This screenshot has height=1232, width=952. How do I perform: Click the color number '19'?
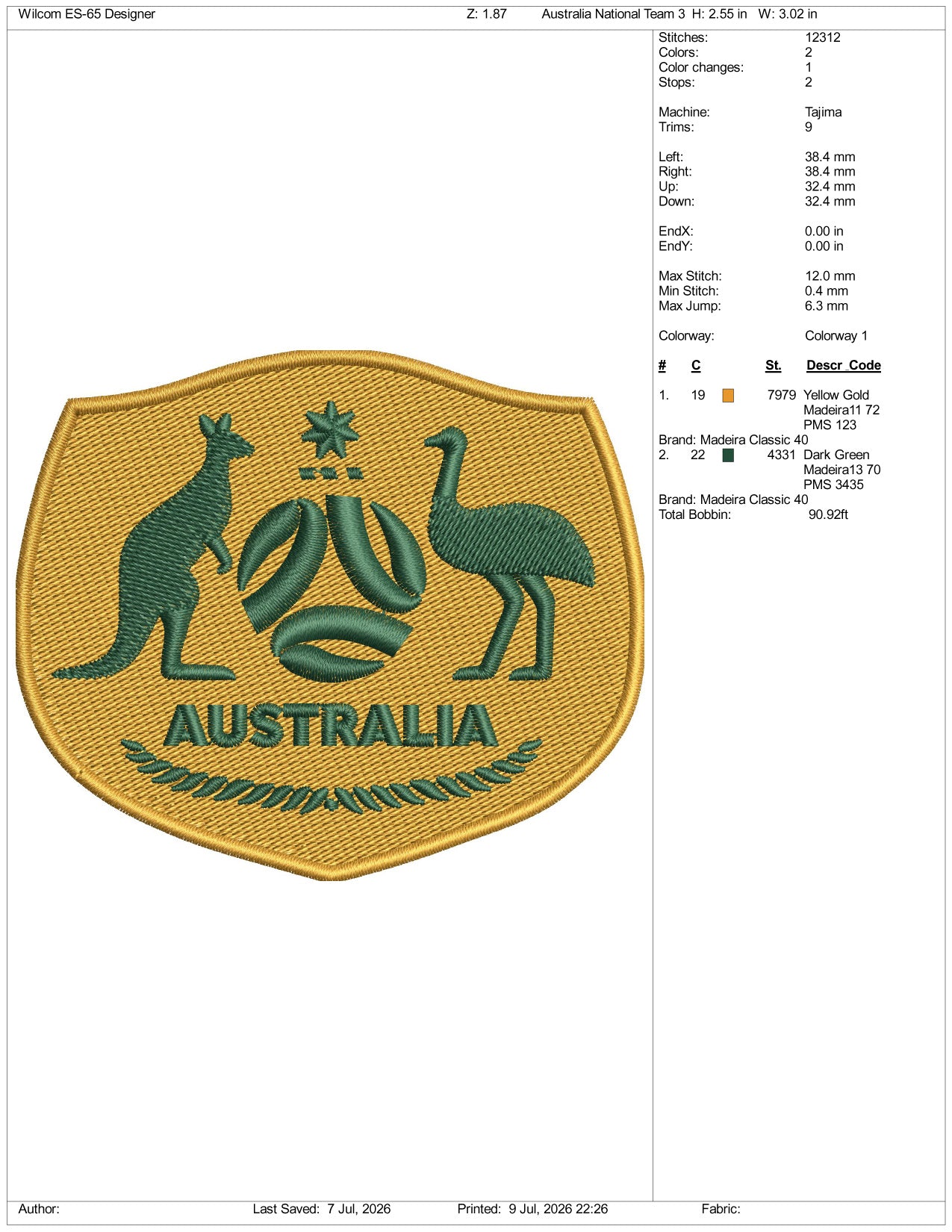pyautogui.click(x=698, y=396)
